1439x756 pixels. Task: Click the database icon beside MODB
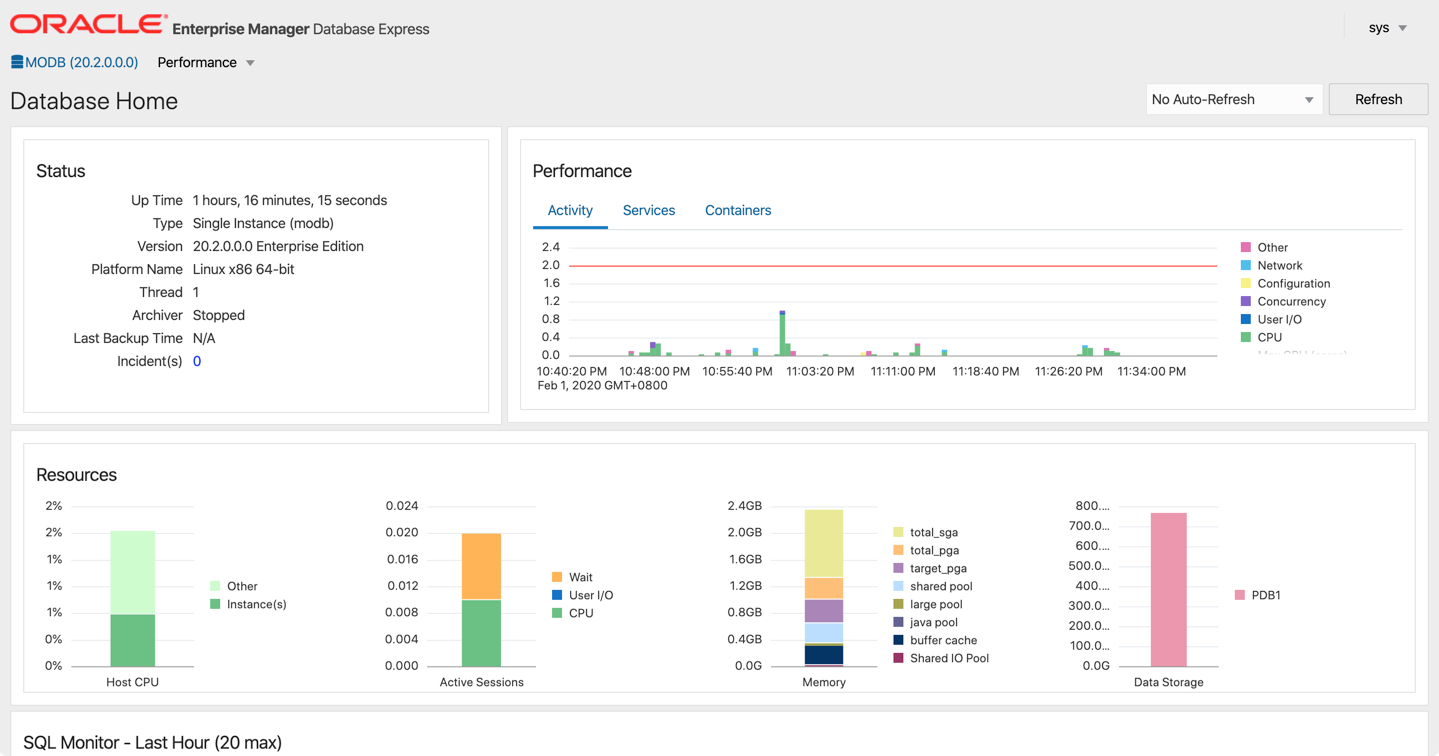[x=15, y=61]
